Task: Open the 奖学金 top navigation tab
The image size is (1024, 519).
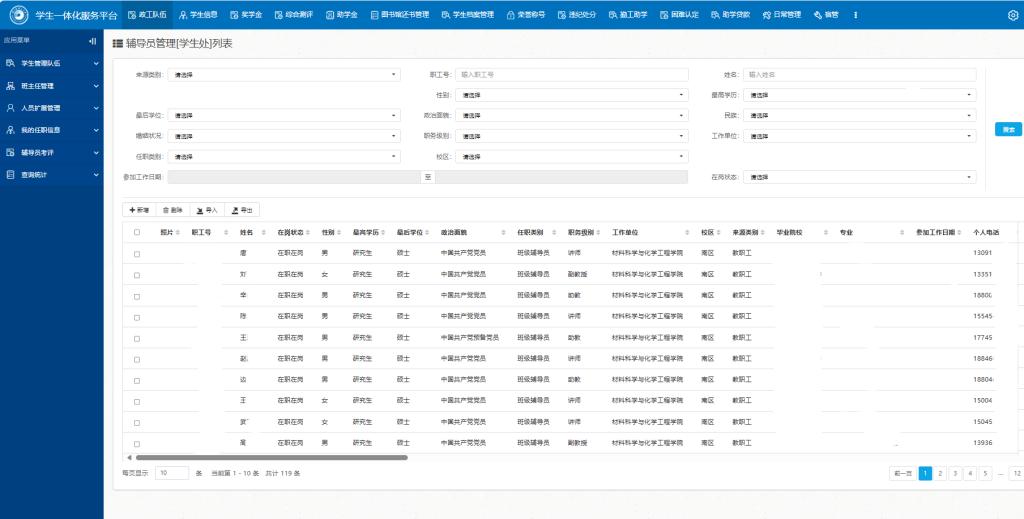Action: click(246, 15)
